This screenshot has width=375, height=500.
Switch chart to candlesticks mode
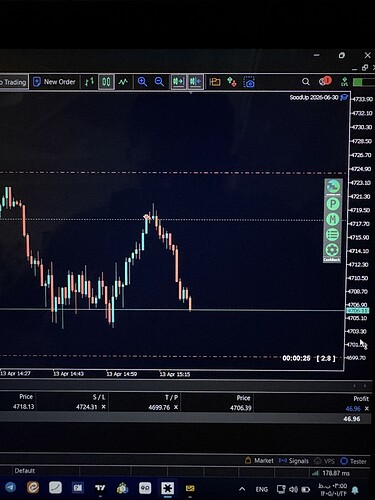(x=106, y=82)
